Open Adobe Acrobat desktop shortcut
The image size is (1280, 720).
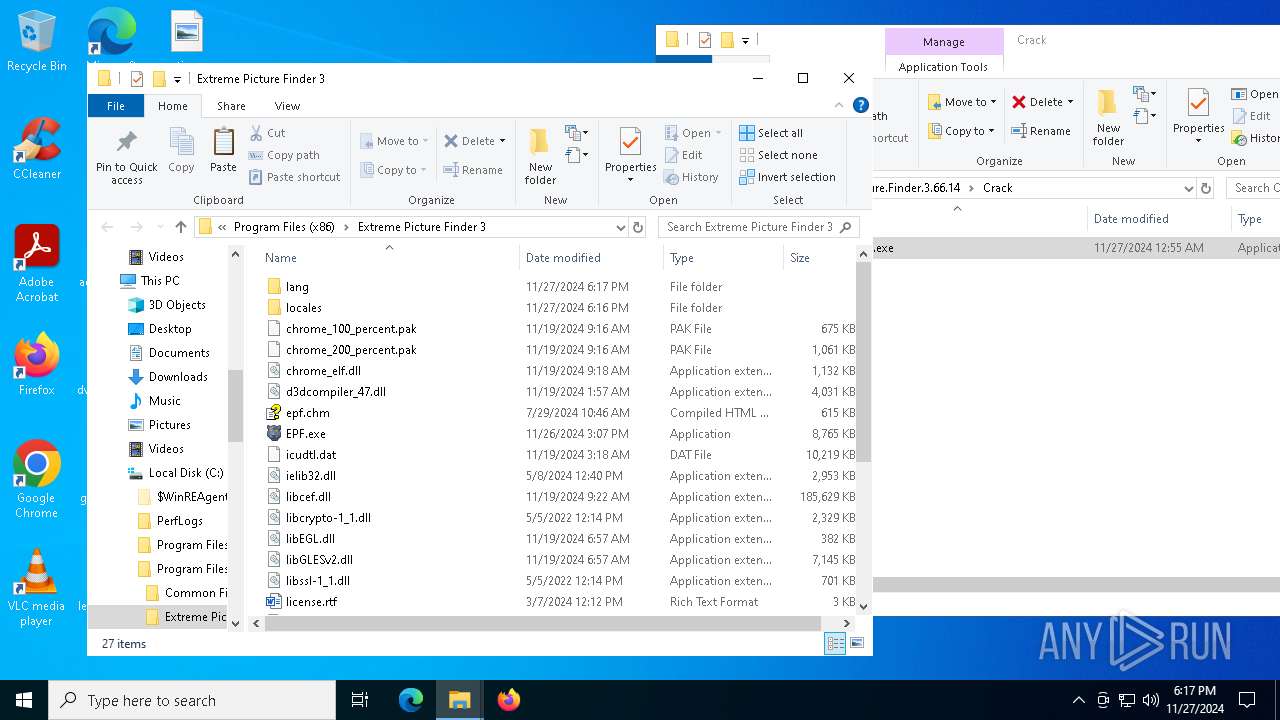[x=37, y=263]
